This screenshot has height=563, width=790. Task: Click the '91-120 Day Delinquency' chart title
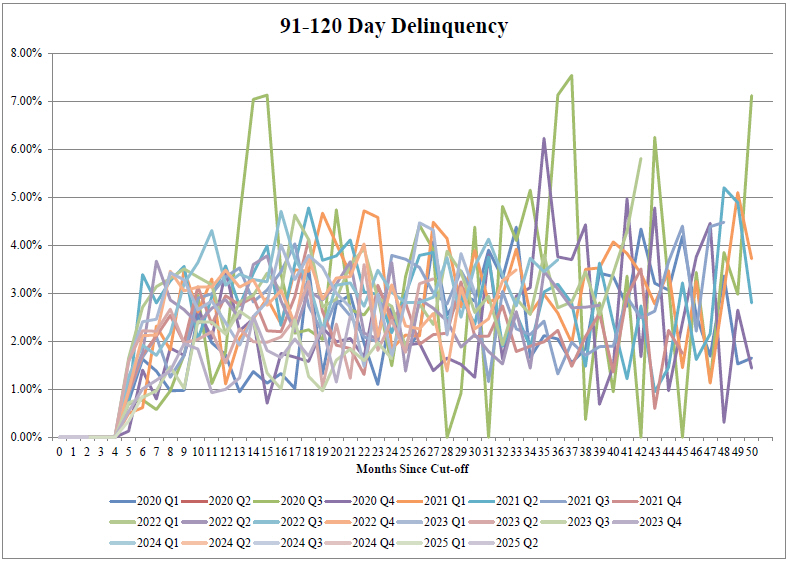(394, 26)
